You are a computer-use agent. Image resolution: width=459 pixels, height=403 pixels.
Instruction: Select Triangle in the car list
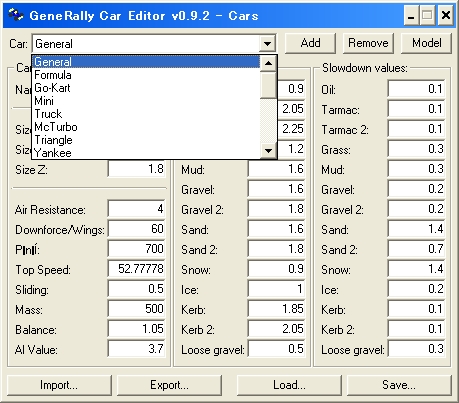[146, 140]
